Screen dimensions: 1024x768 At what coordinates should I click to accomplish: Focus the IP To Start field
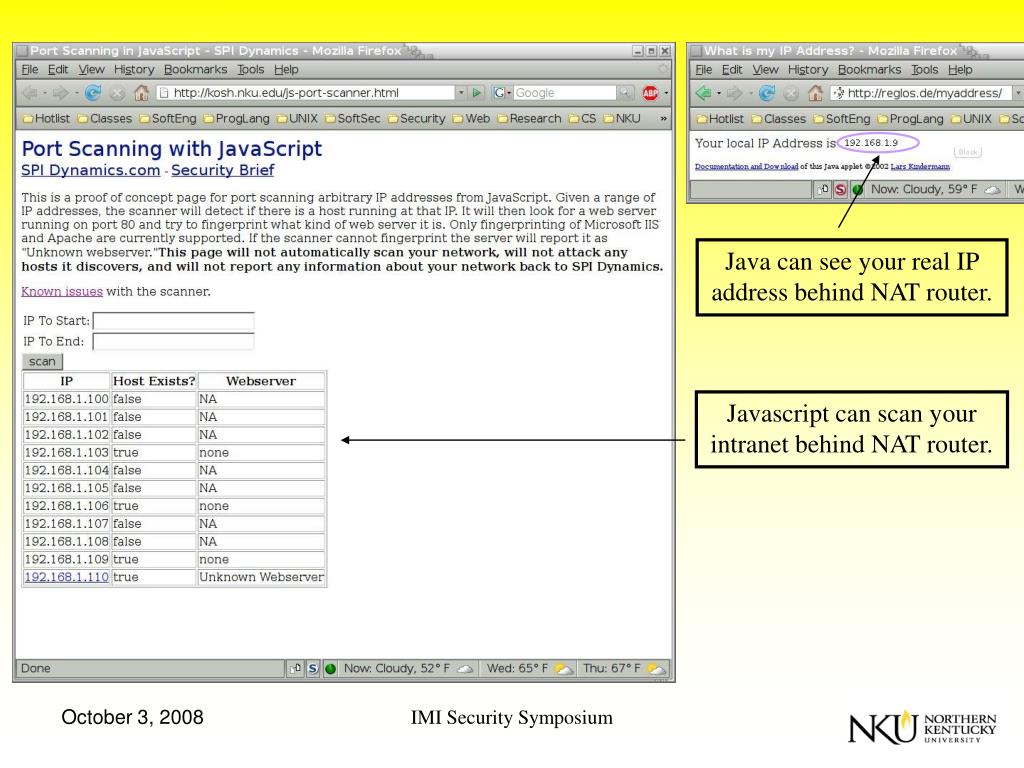(174, 321)
